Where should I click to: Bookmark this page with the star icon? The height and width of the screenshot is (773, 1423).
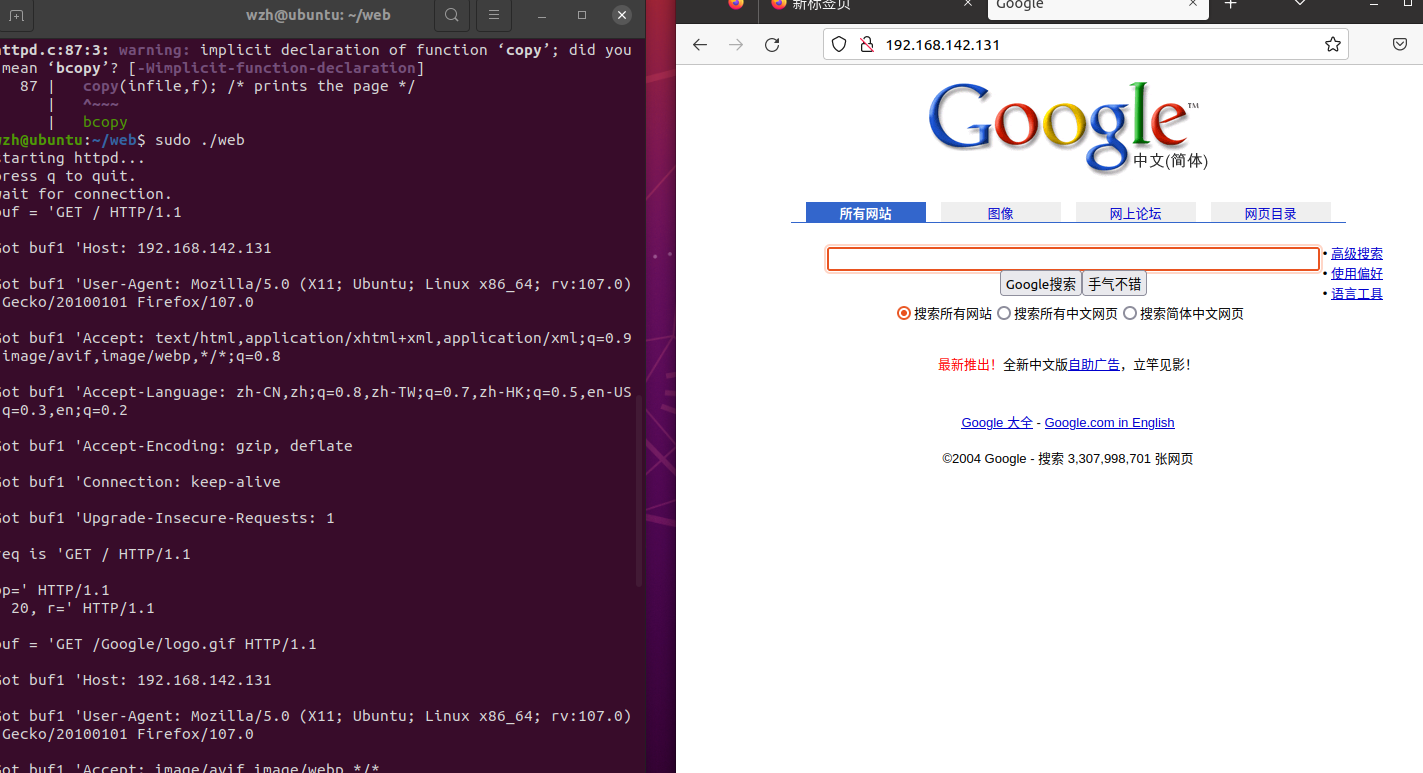pyautogui.click(x=1332, y=45)
